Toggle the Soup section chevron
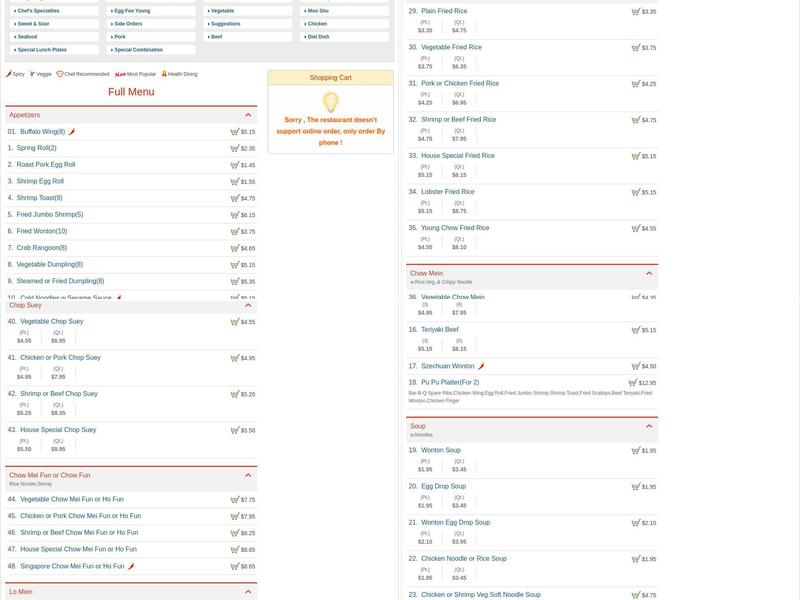Viewport: 800px width, 600px height. pyautogui.click(x=649, y=426)
